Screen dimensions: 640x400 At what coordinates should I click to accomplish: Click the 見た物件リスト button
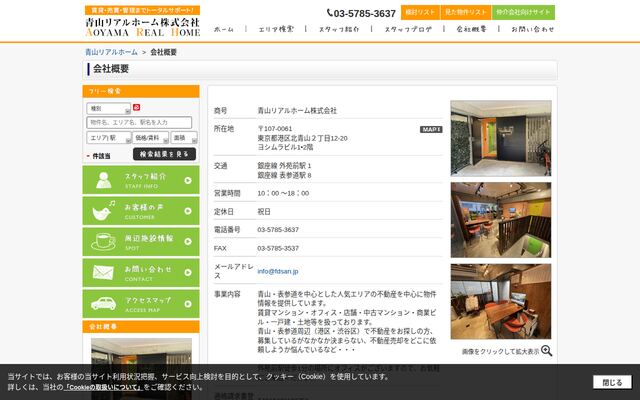(466, 12)
